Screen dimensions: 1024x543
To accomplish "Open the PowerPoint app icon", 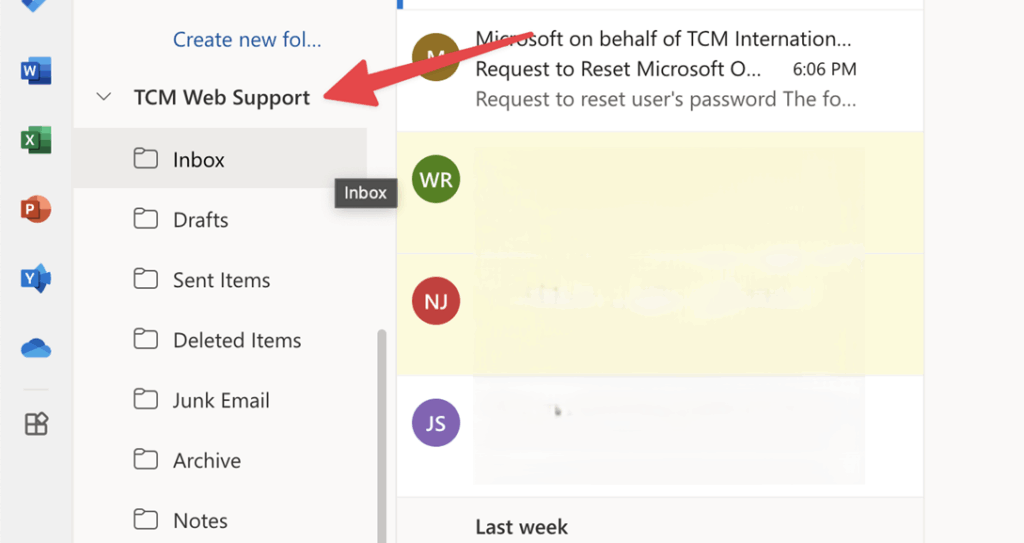I will tap(36, 210).
